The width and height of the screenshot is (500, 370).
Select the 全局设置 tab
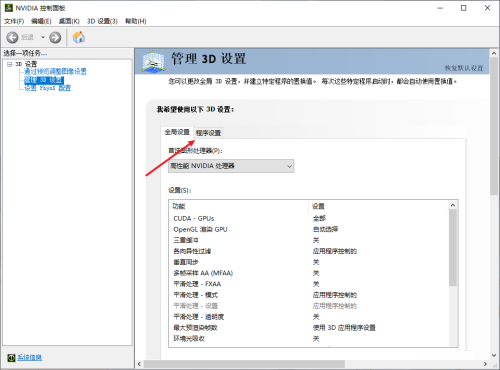pos(177,132)
